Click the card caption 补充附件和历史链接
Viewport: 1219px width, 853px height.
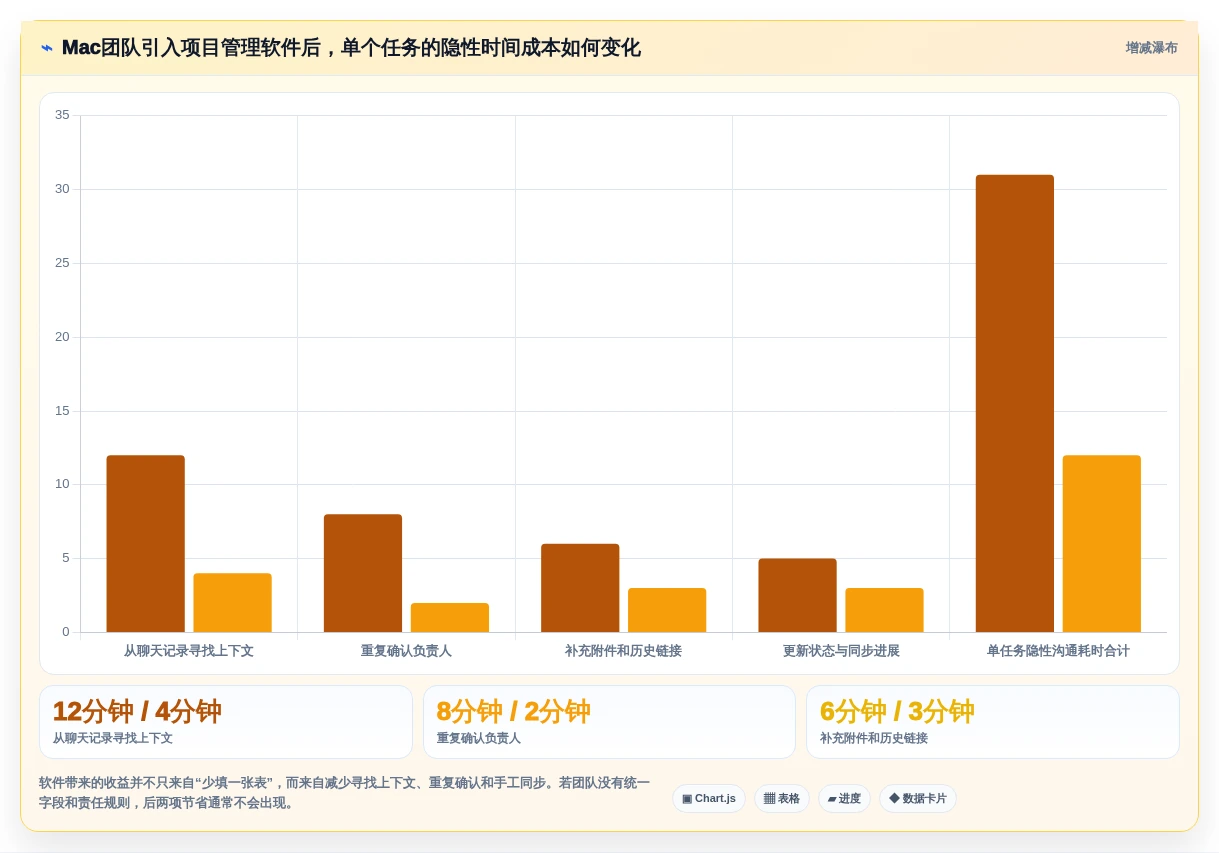point(874,738)
